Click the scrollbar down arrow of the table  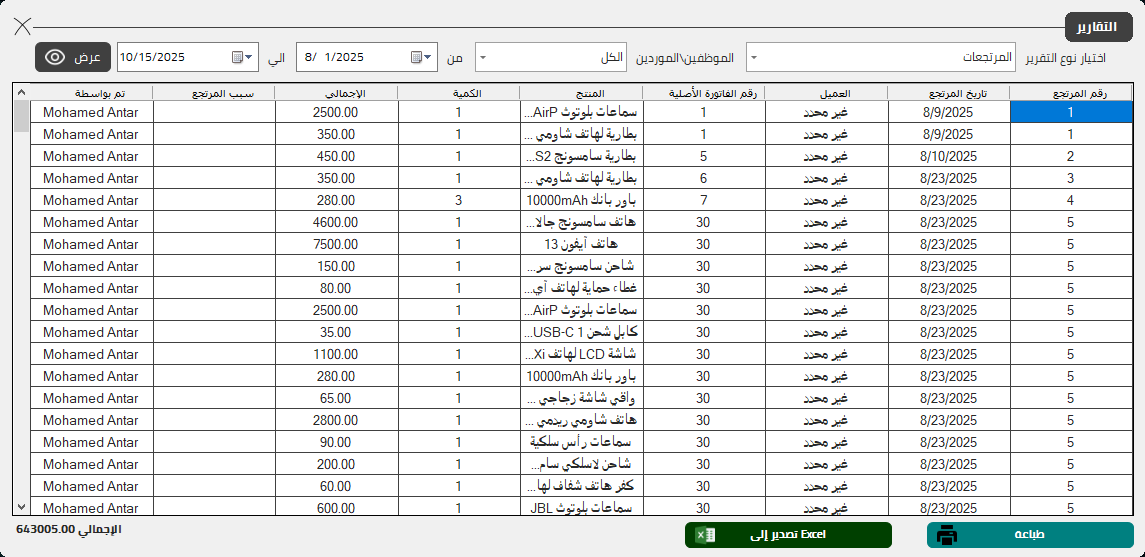pos(21,506)
